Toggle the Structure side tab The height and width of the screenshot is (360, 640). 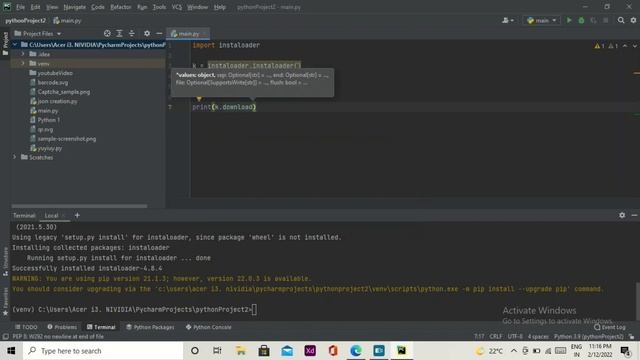pyautogui.click(x=5, y=261)
